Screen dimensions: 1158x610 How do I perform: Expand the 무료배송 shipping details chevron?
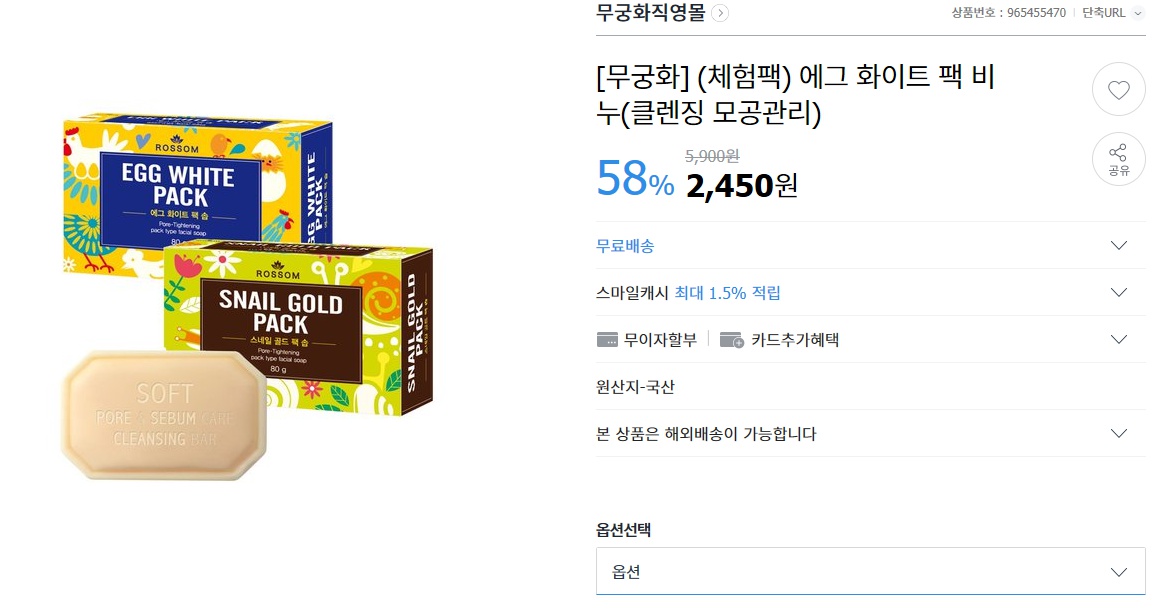click(x=1119, y=246)
